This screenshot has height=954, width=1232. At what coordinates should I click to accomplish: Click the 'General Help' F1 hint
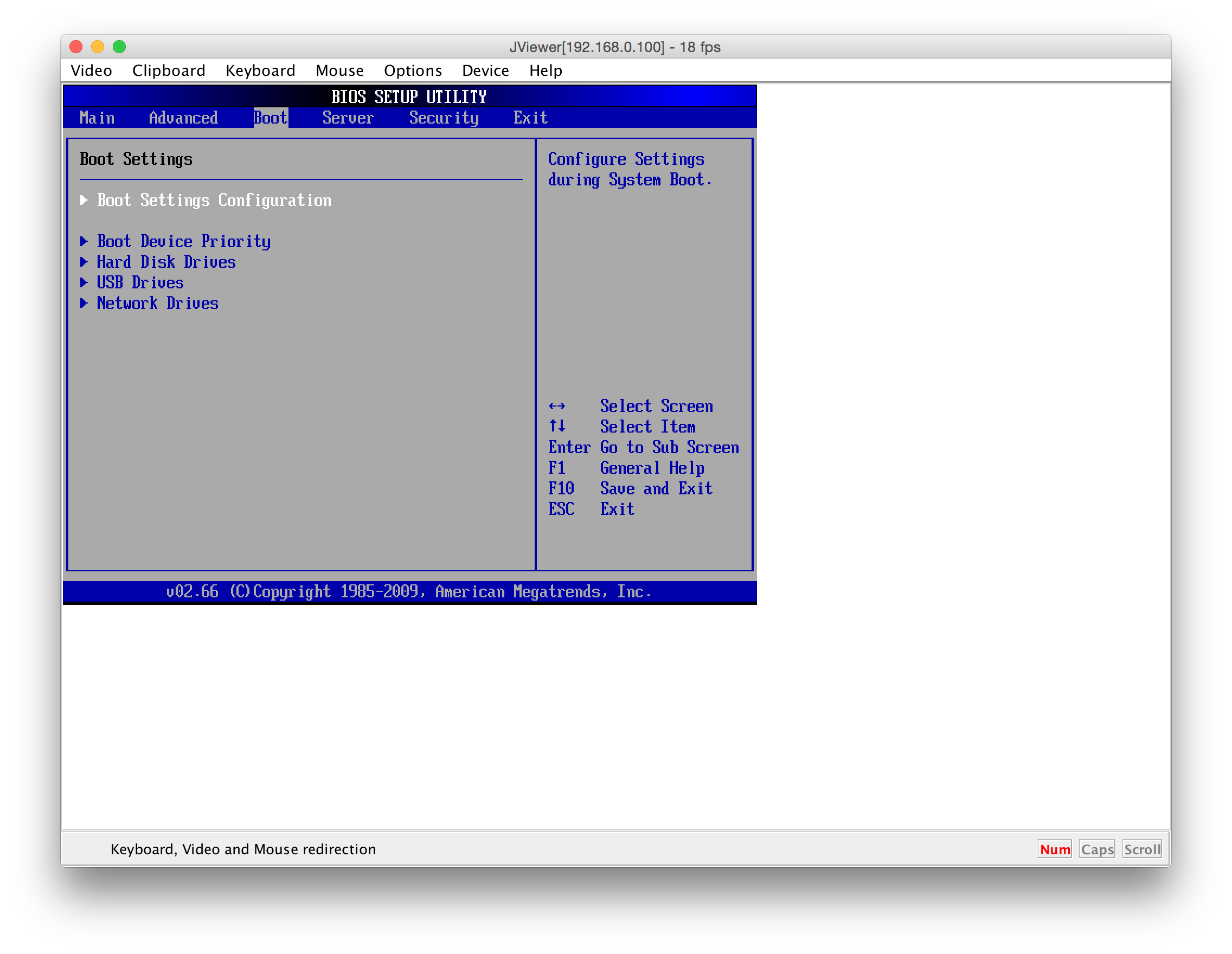click(x=652, y=468)
